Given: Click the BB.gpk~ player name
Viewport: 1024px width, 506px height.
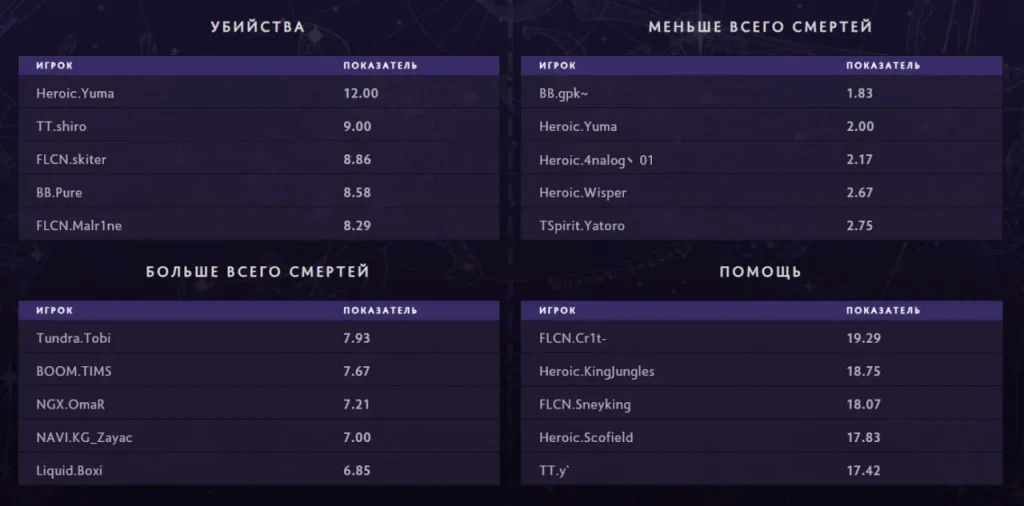Looking at the screenshot, I should 565,93.
